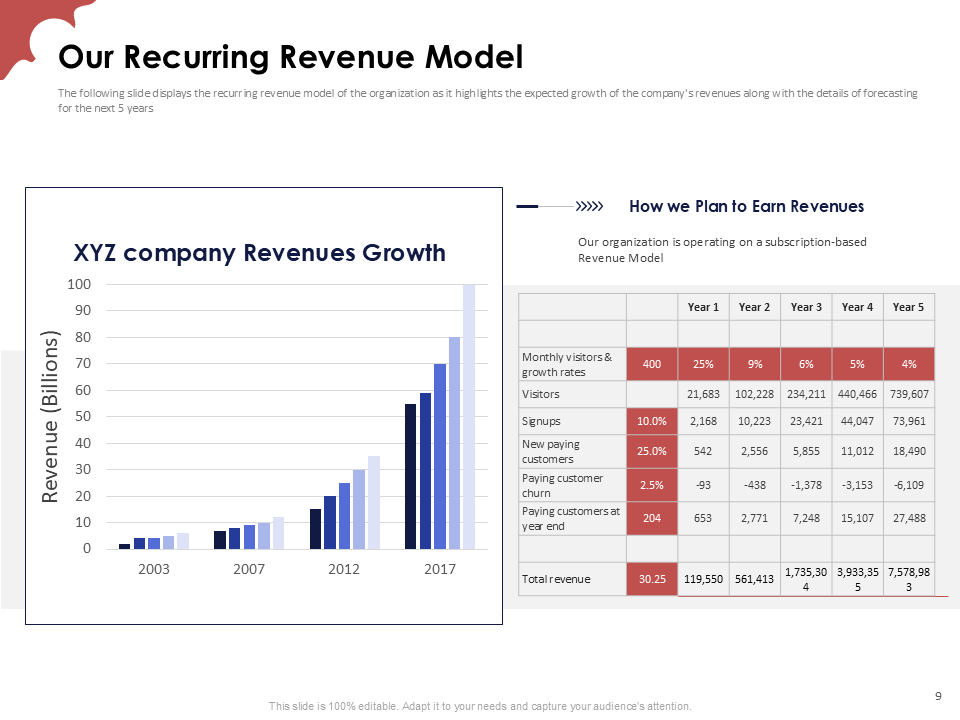Image resolution: width=960 pixels, height=720 pixels.
Task: Click the 'How we Plan to Earn Revenues' heading
Action: click(x=746, y=206)
